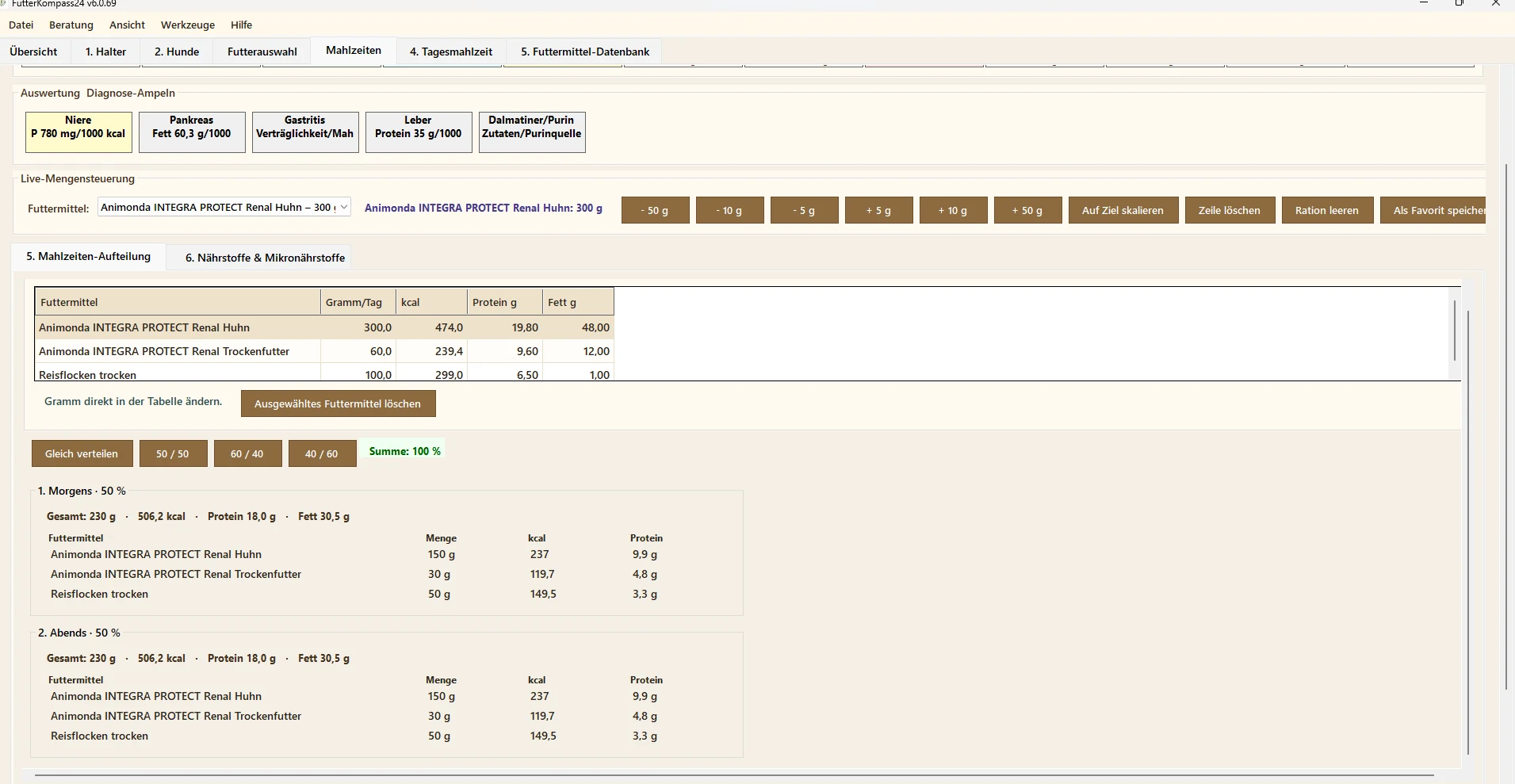
Task: Select the Mahlzeiten tab
Action: tap(354, 50)
